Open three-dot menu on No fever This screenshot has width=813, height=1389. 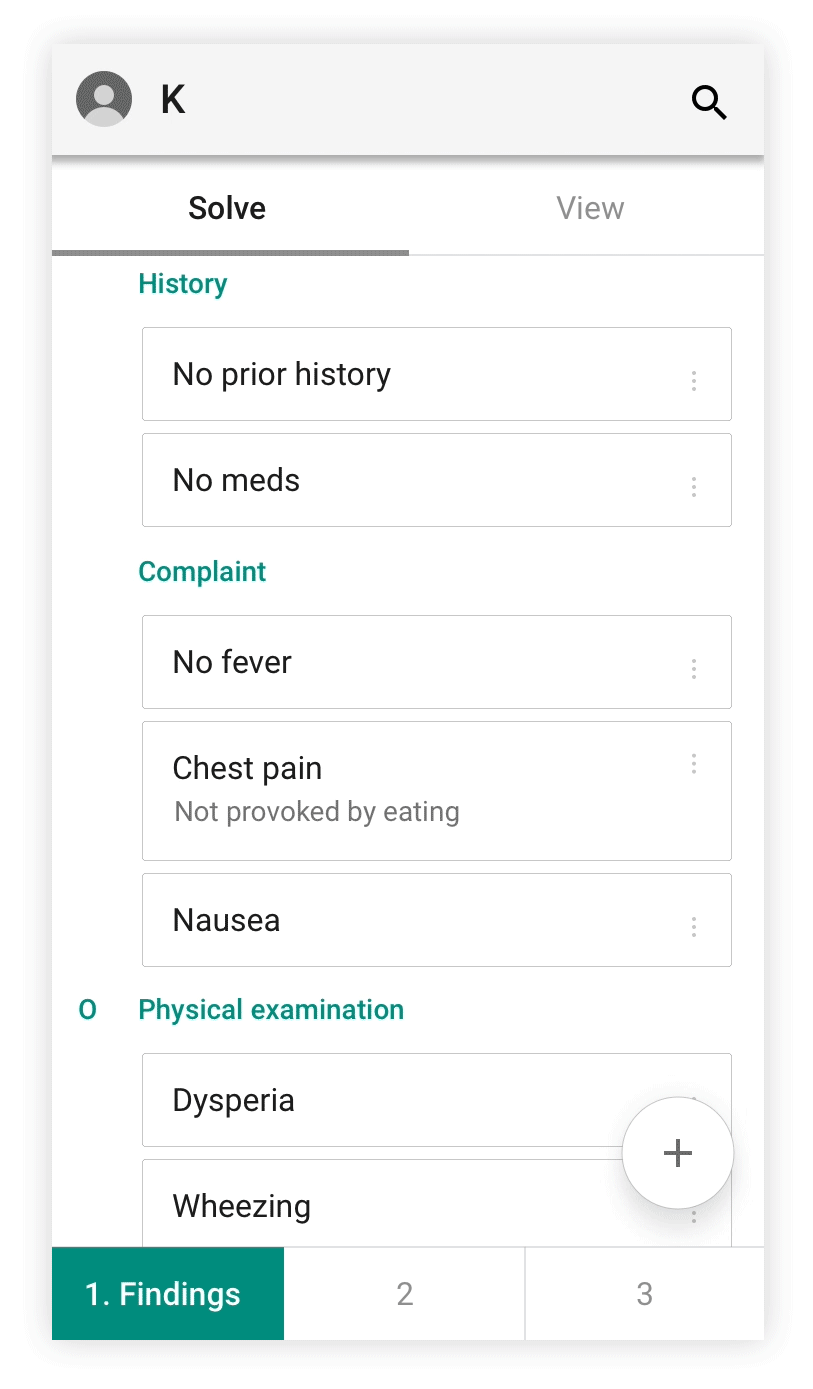click(694, 669)
